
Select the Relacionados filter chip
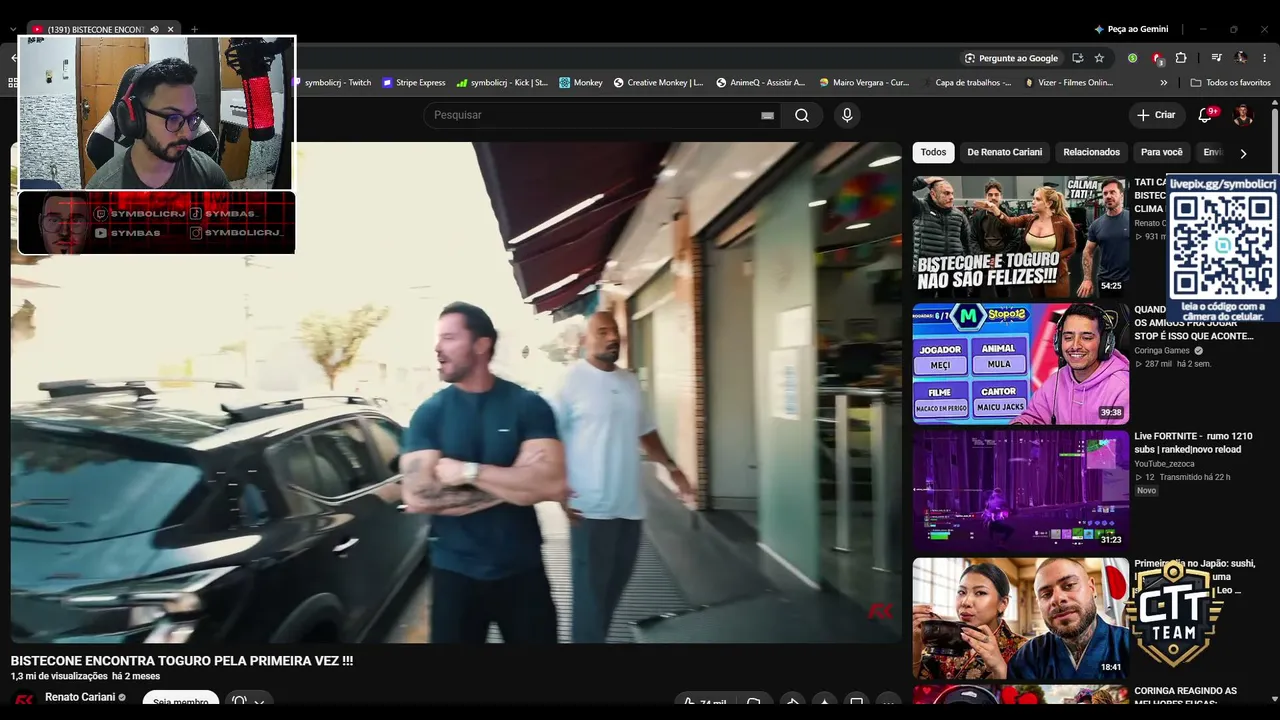click(1091, 152)
